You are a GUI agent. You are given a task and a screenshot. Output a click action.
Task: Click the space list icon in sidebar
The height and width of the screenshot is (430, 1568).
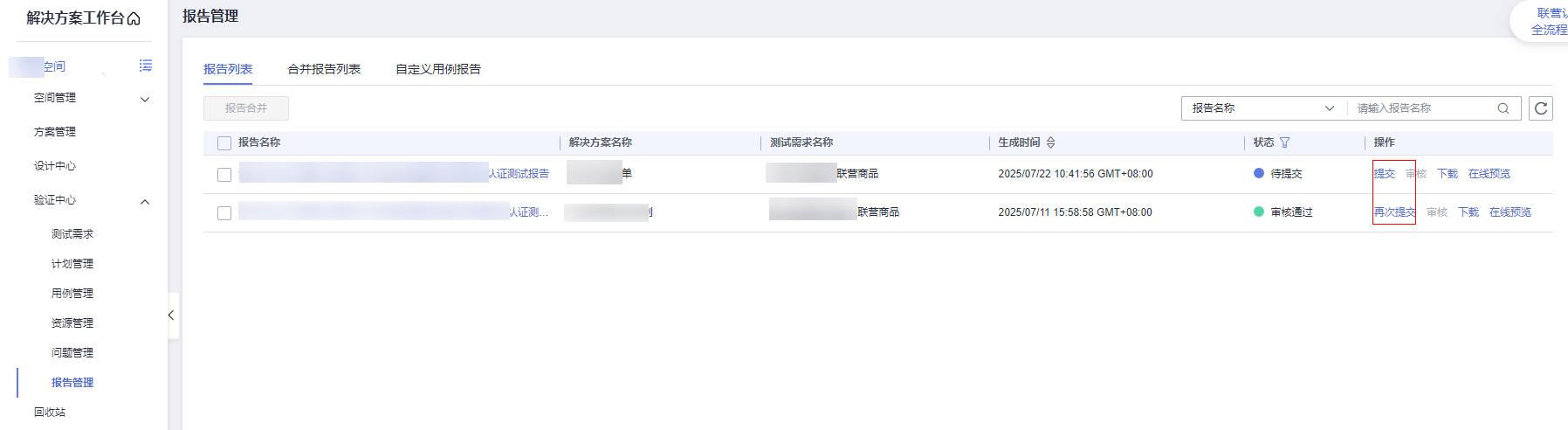145,66
